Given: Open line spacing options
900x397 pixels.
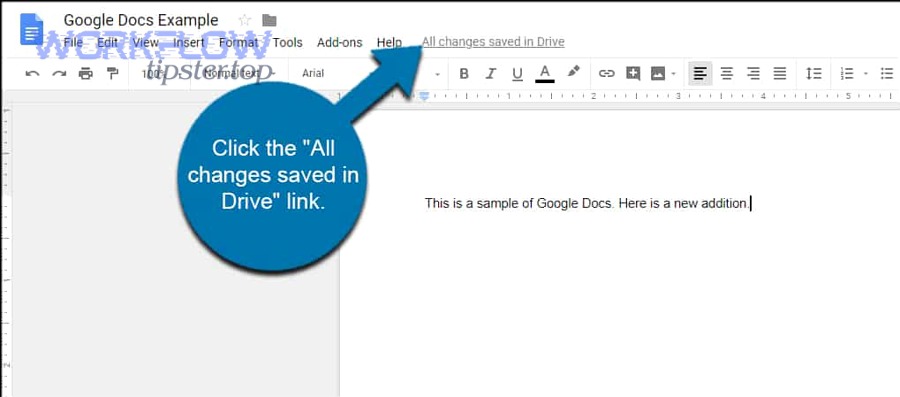Looking at the screenshot, I should [813, 73].
